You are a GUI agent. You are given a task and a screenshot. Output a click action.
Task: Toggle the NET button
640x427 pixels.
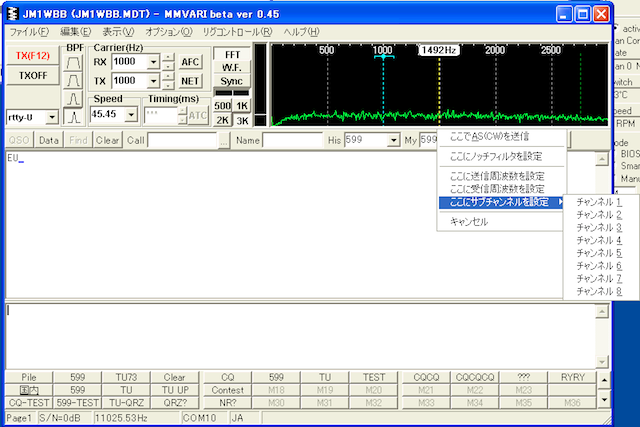[190, 81]
